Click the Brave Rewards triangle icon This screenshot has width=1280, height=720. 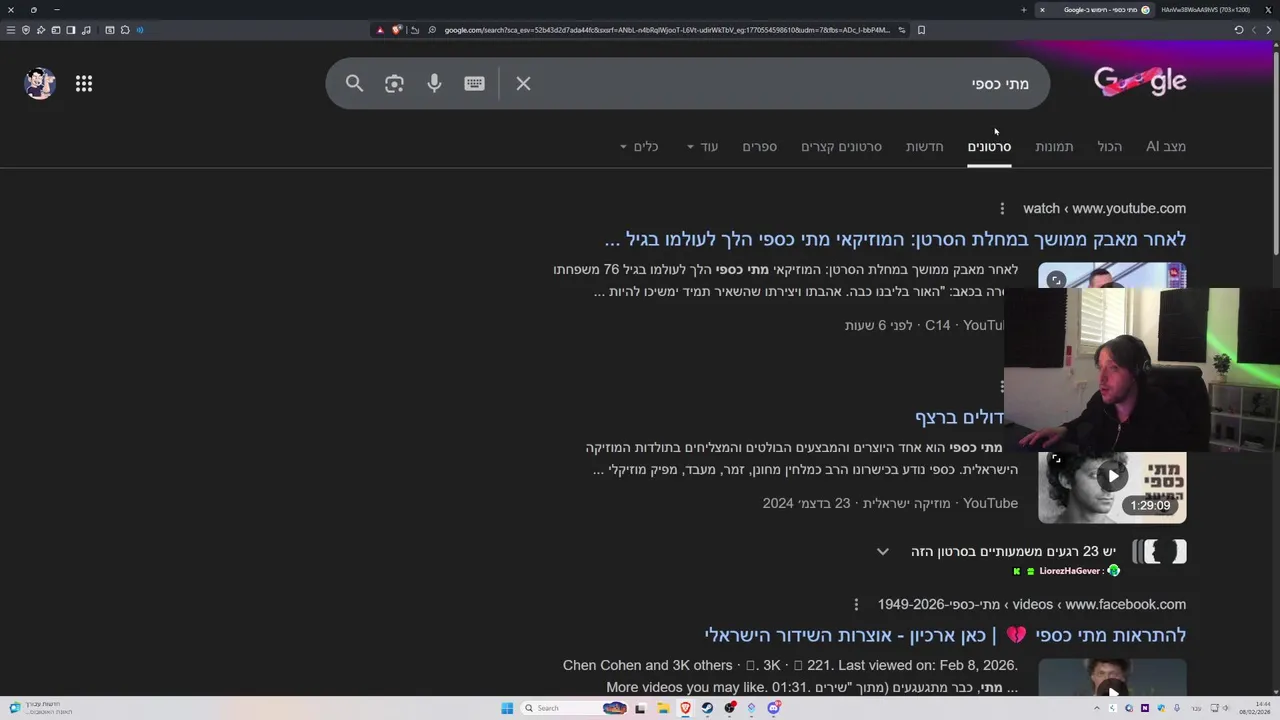(x=380, y=30)
